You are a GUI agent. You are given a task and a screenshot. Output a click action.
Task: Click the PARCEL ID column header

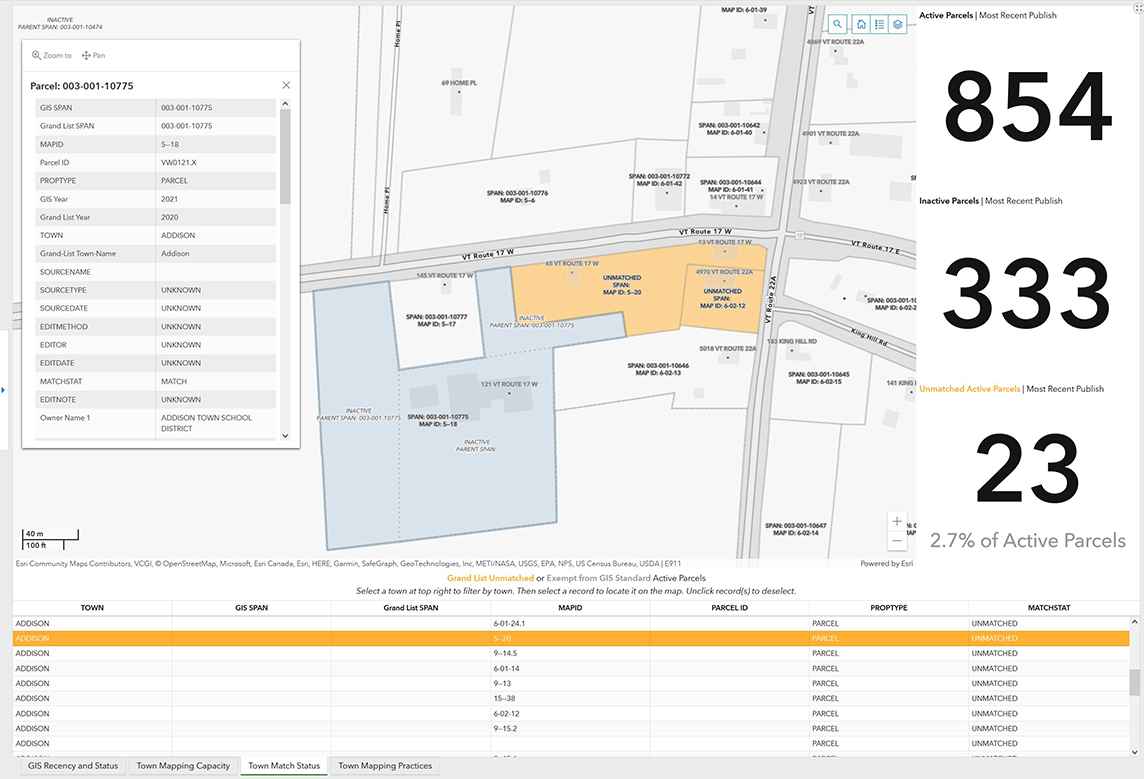click(730, 608)
